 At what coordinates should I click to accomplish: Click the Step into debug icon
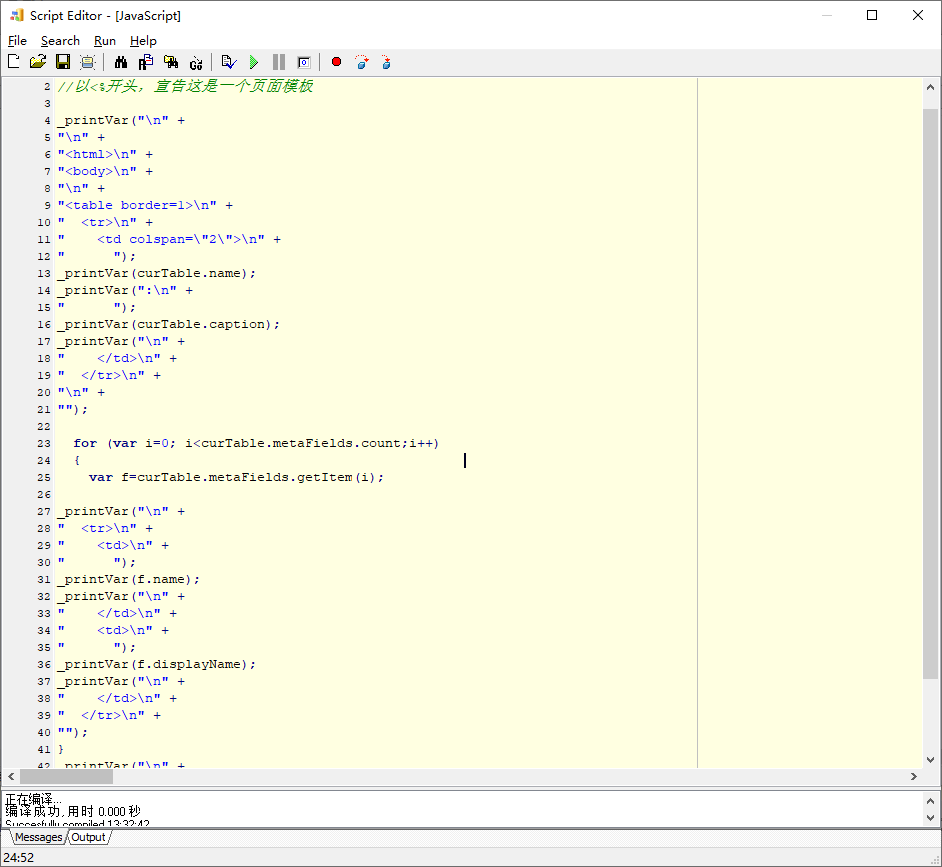[x=386, y=62]
